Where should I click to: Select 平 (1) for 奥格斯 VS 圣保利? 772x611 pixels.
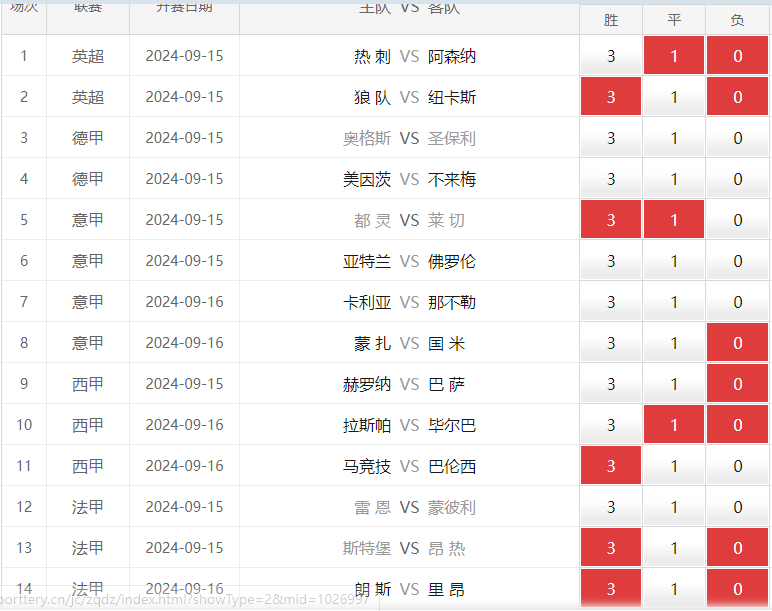click(x=674, y=138)
